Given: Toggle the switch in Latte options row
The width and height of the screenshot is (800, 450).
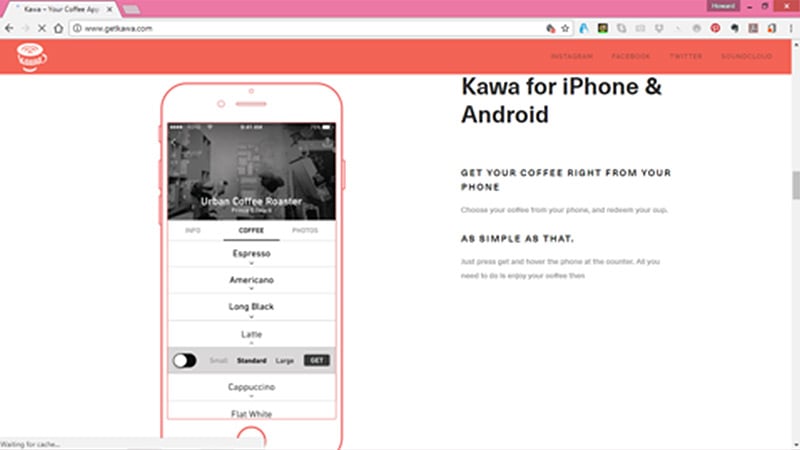Looking at the screenshot, I should tap(185, 361).
